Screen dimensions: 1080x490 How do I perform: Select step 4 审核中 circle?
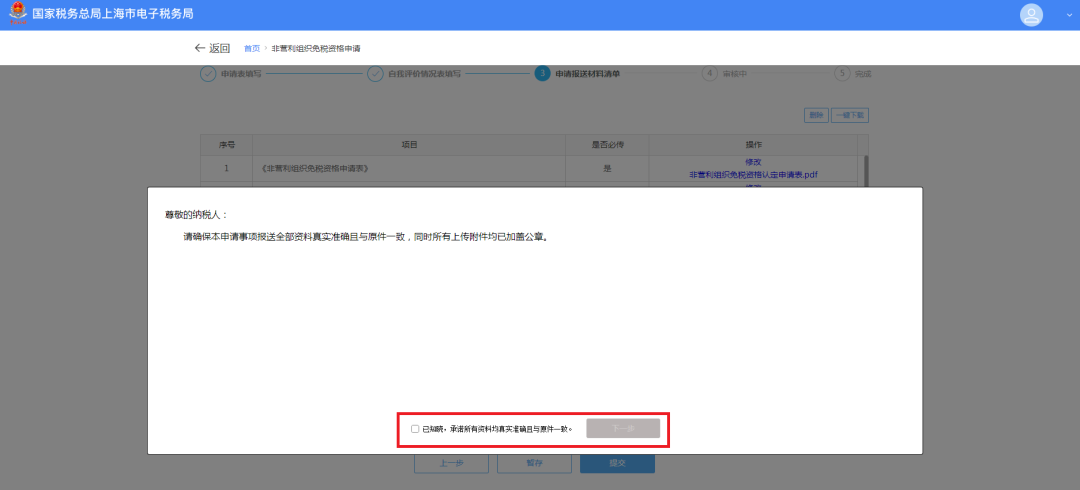pyautogui.click(x=710, y=74)
